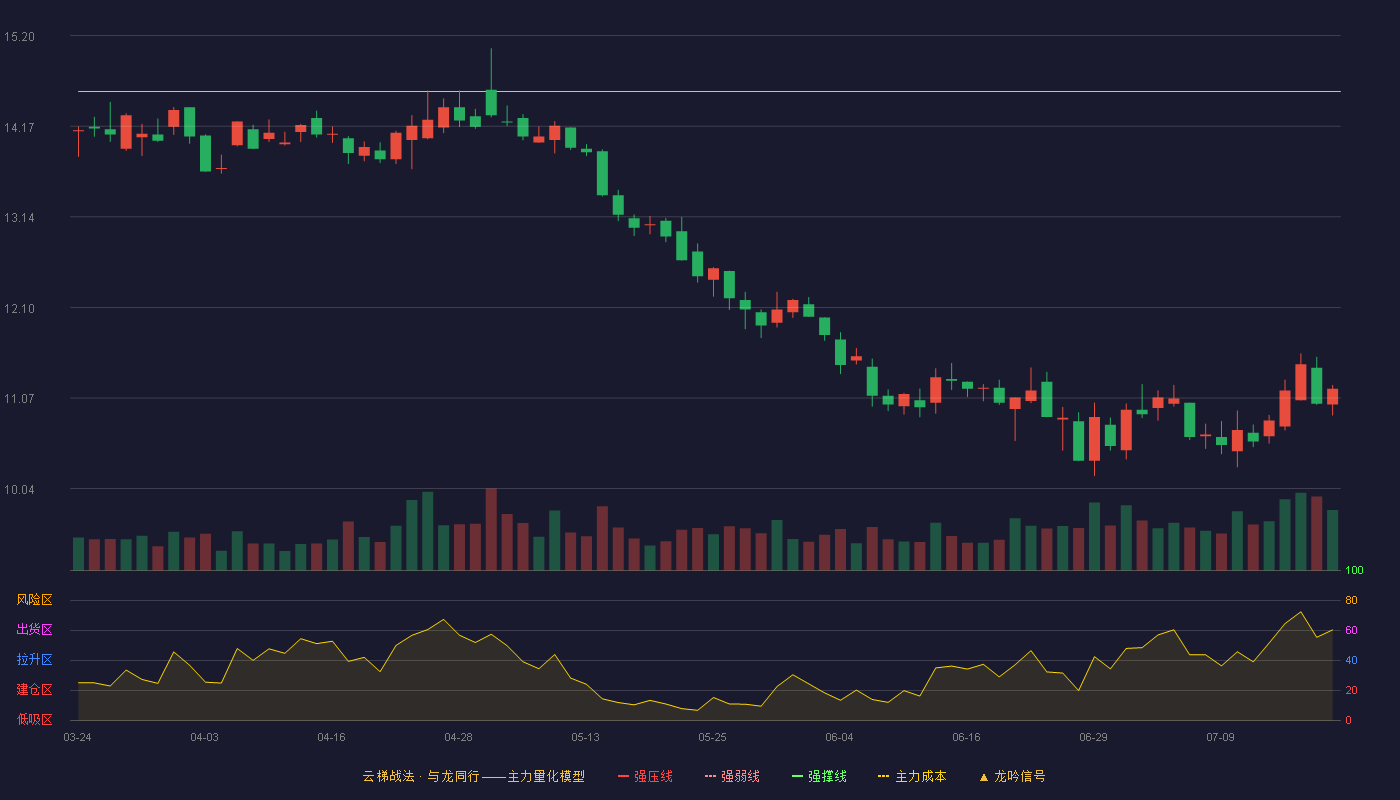
Task: Select the 出货区 zone label
Action: click(x=34, y=630)
